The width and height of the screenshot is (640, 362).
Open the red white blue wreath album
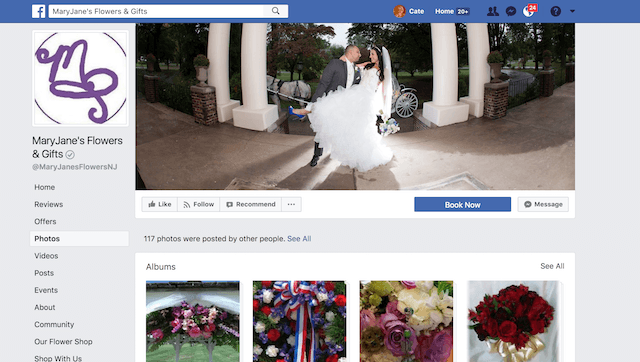(300, 321)
